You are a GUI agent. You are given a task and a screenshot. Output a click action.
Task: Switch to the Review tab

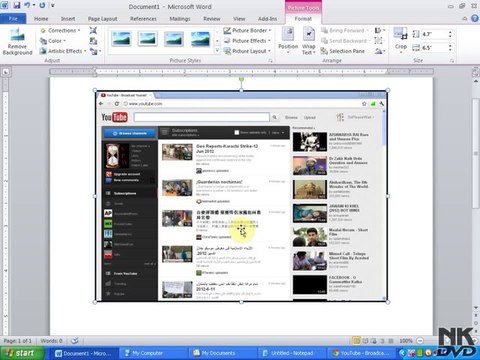pyautogui.click(x=211, y=19)
